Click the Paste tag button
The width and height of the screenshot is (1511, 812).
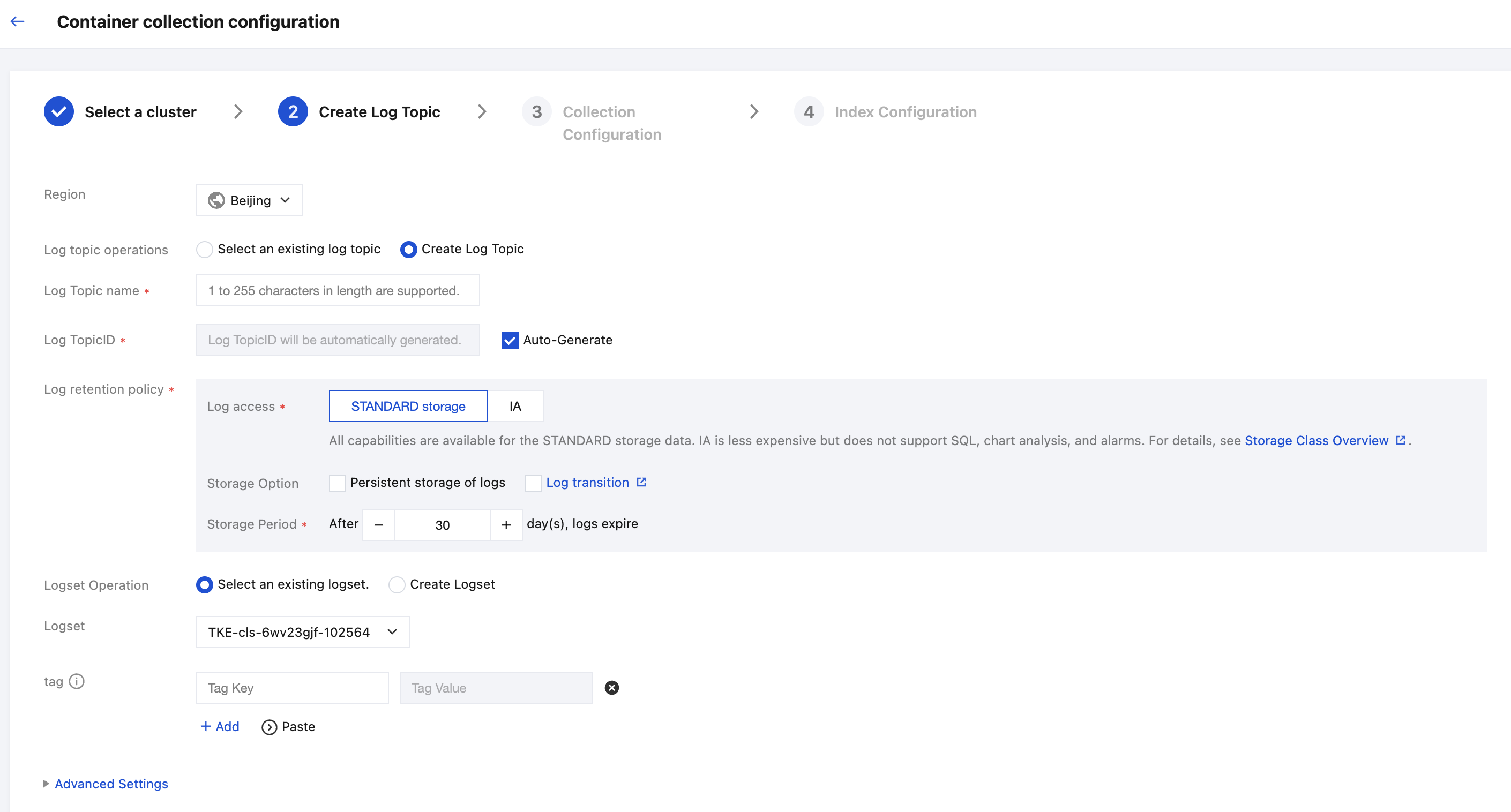click(288, 726)
